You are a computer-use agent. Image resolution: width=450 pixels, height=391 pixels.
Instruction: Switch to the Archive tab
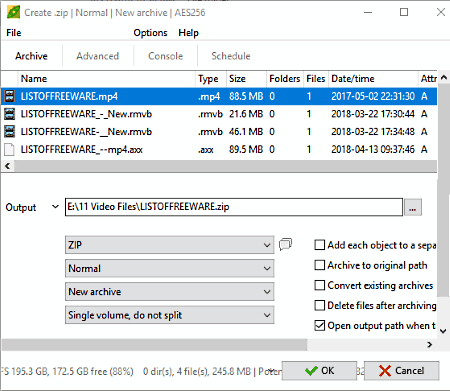pos(31,56)
